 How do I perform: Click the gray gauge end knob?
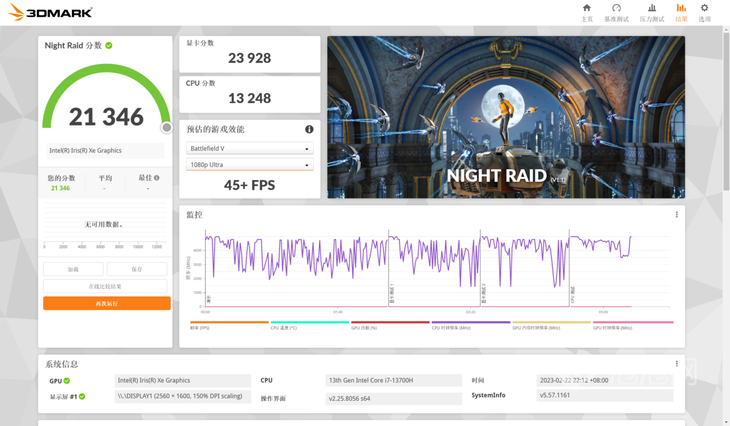[x=166, y=128]
